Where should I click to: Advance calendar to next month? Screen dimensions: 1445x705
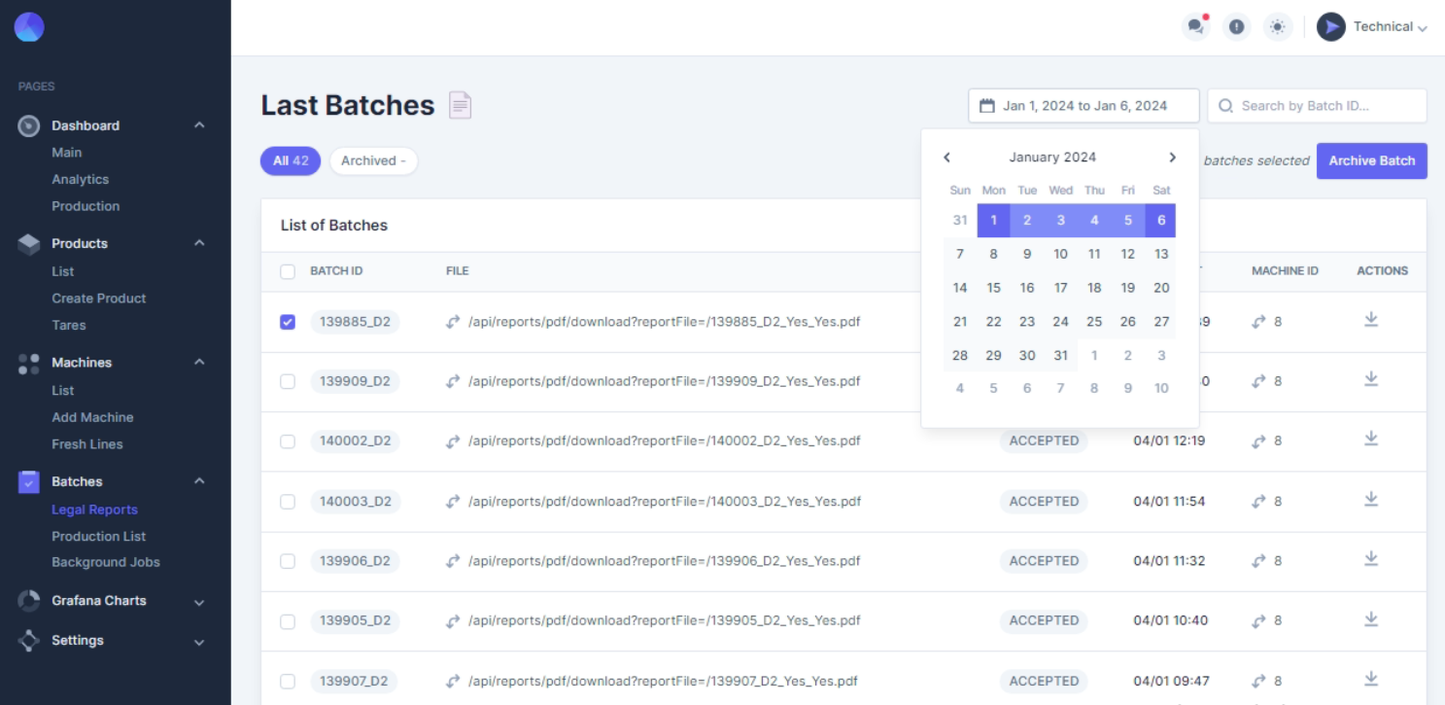pyautogui.click(x=1172, y=157)
